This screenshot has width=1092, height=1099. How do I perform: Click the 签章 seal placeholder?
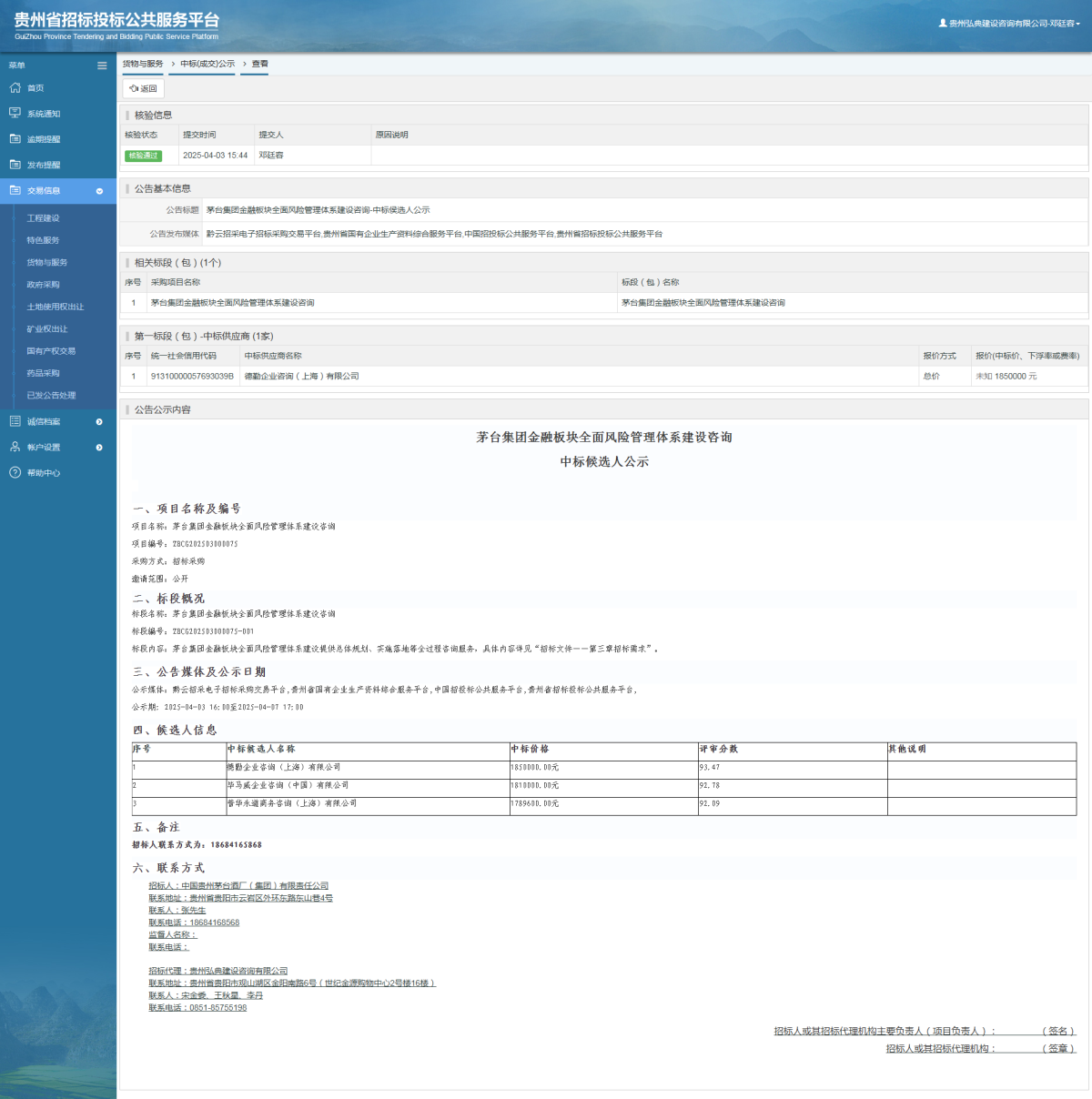click(x=1058, y=1048)
